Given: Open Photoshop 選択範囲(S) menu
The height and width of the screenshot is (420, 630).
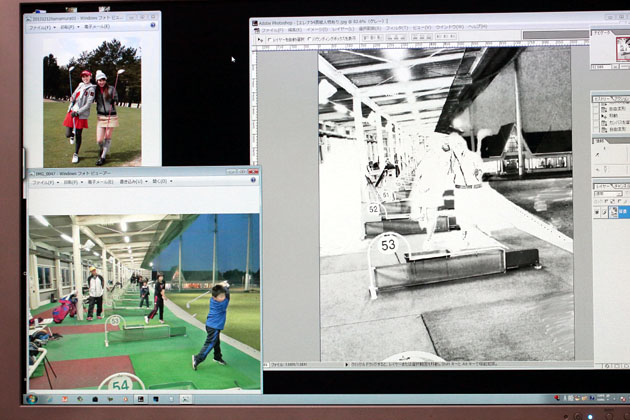Looking at the screenshot, I should tap(370, 29).
